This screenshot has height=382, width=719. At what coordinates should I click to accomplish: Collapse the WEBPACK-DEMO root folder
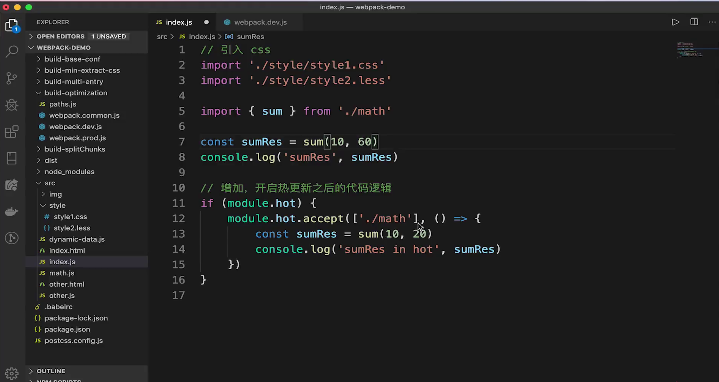coord(87,48)
